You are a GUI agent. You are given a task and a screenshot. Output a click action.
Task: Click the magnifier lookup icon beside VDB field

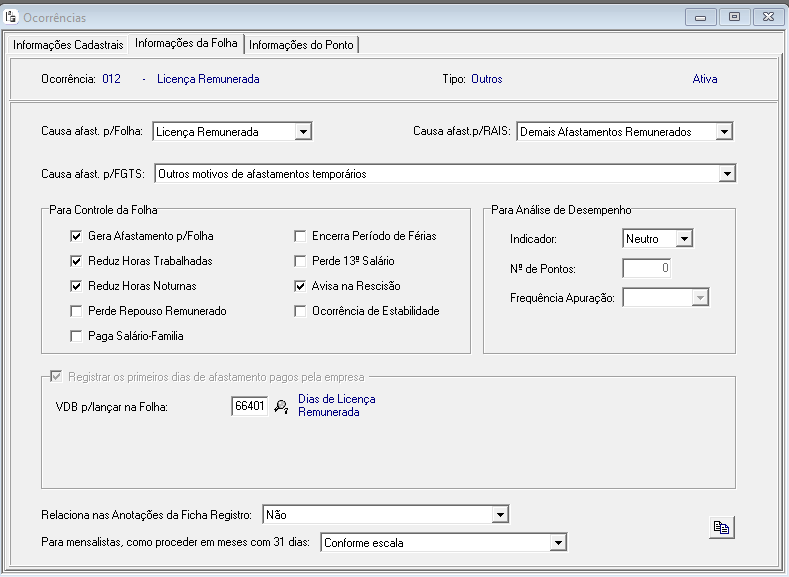281,406
